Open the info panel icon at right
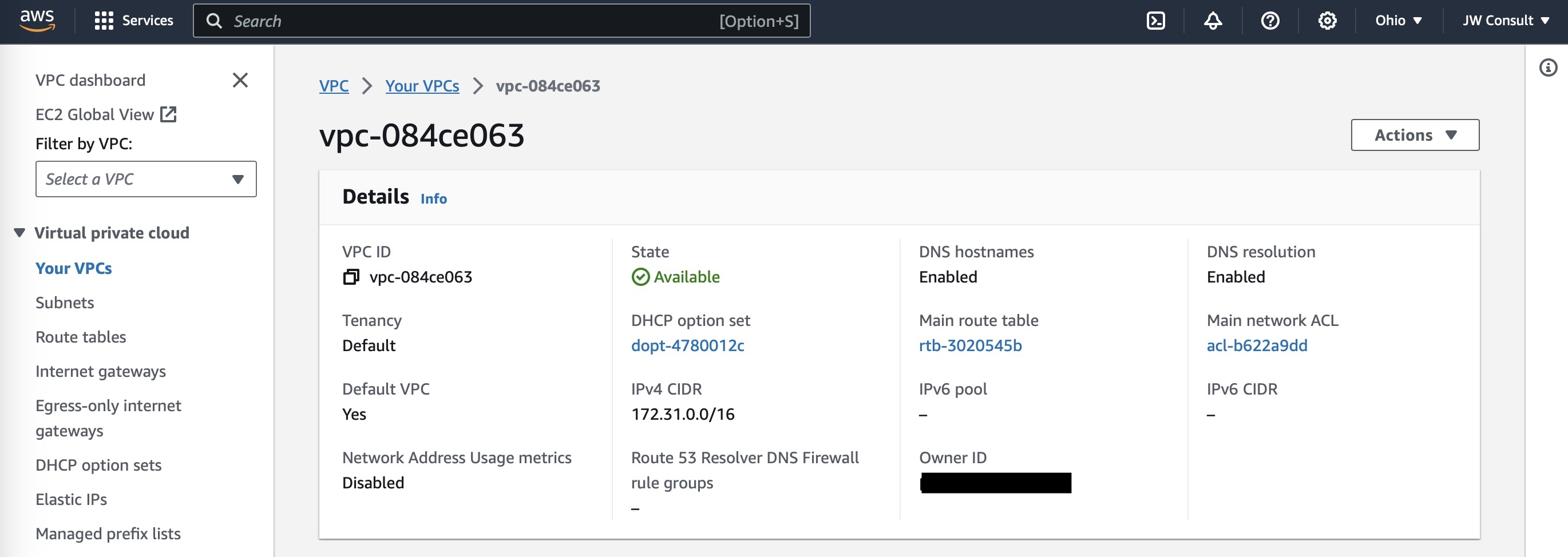1568x557 pixels. (x=1547, y=67)
